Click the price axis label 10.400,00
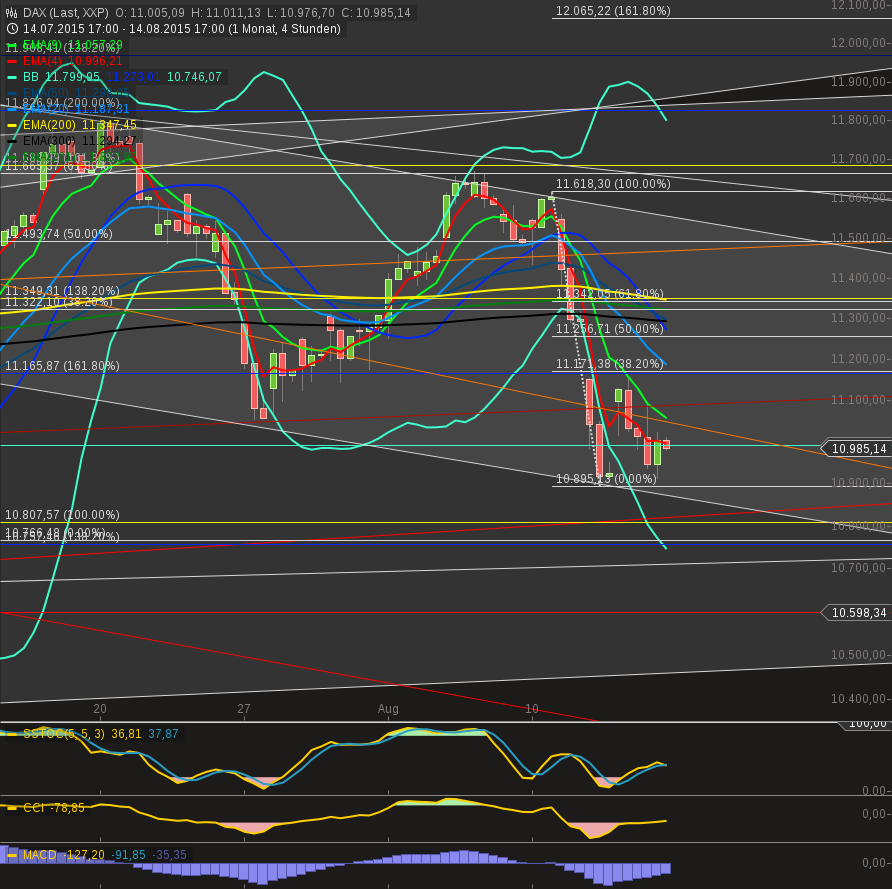Viewport: 892px width, 889px height. [x=860, y=698]
